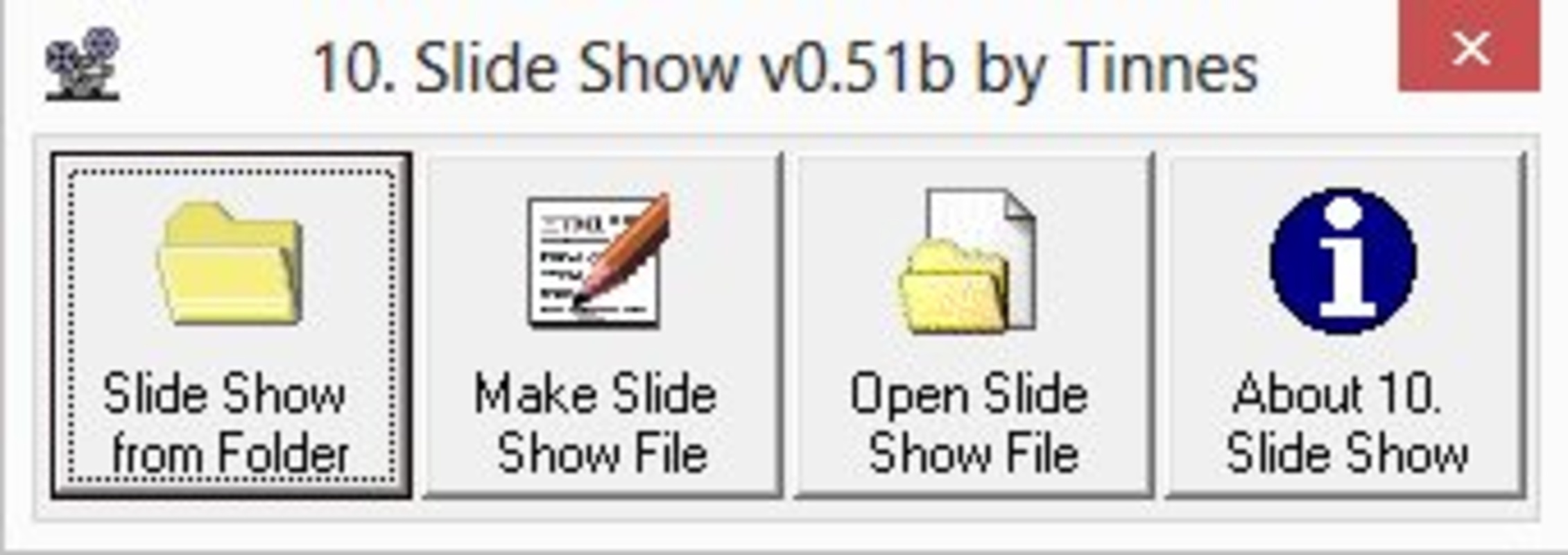This screenshot has width=1568, height=555.
Task: Show About 10. Slide Show
Action: pos(1345,325)
